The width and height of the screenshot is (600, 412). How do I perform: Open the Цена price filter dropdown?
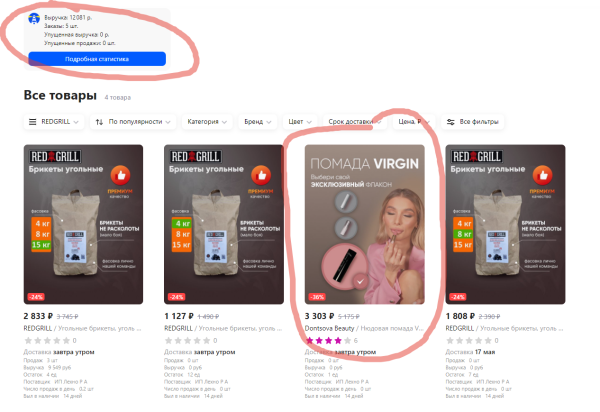tap(414, 122)
